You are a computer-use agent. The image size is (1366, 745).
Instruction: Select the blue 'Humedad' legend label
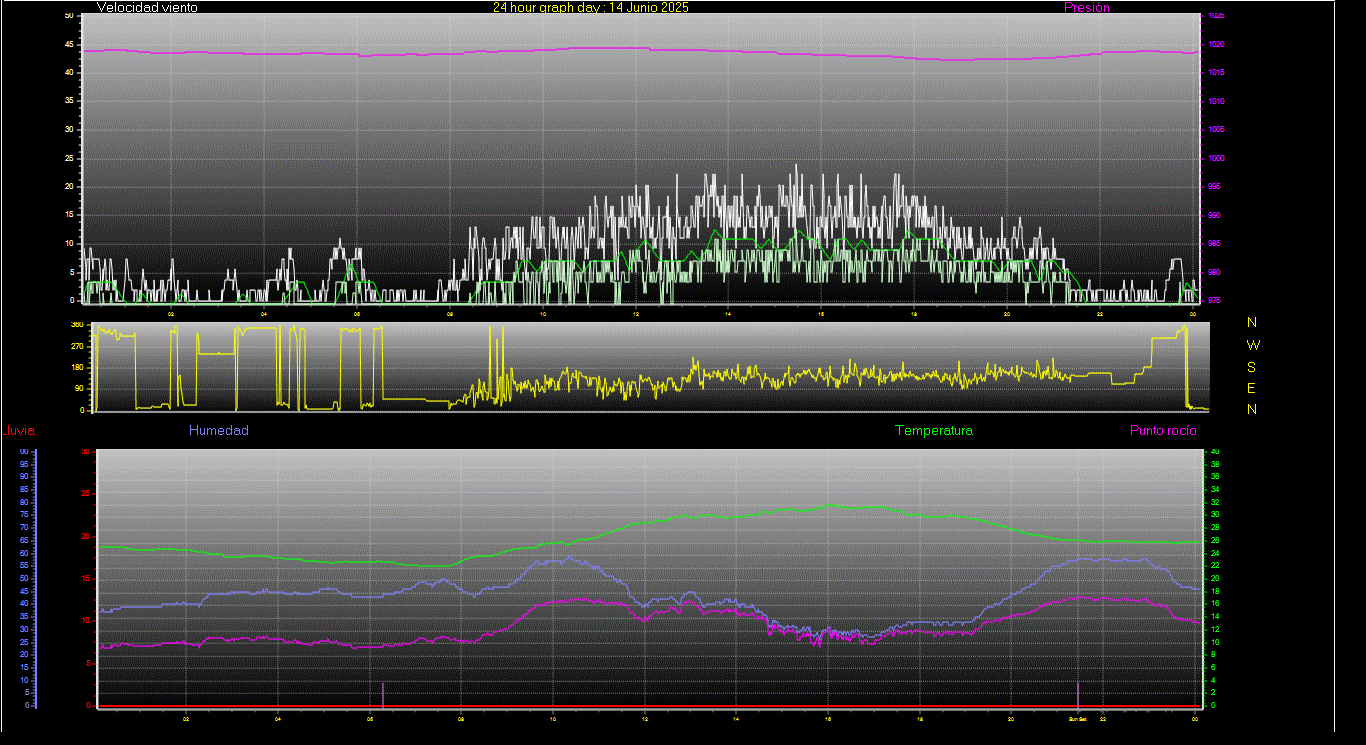click(x=218, y=430)
